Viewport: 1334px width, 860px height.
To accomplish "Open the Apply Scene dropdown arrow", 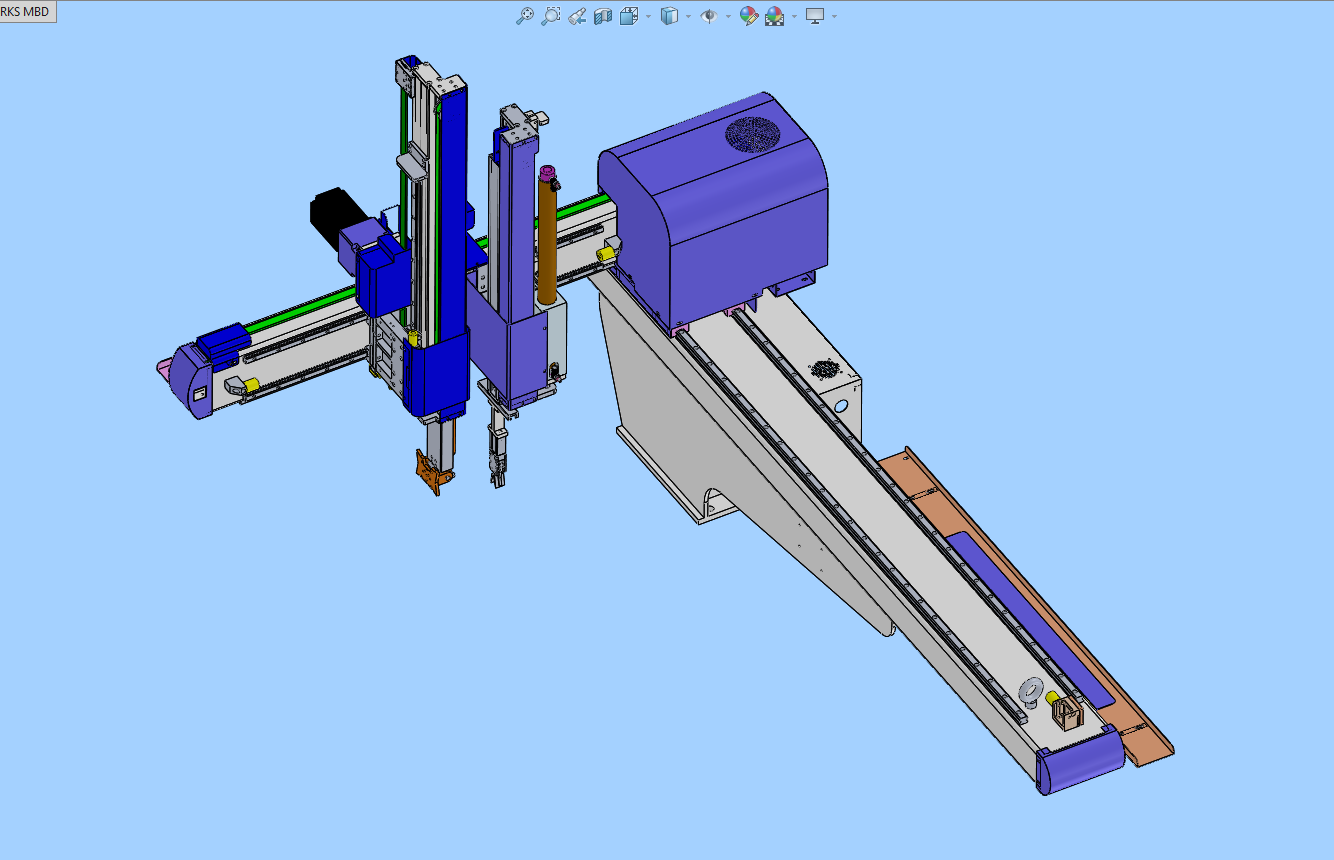I will click(794, 16).
